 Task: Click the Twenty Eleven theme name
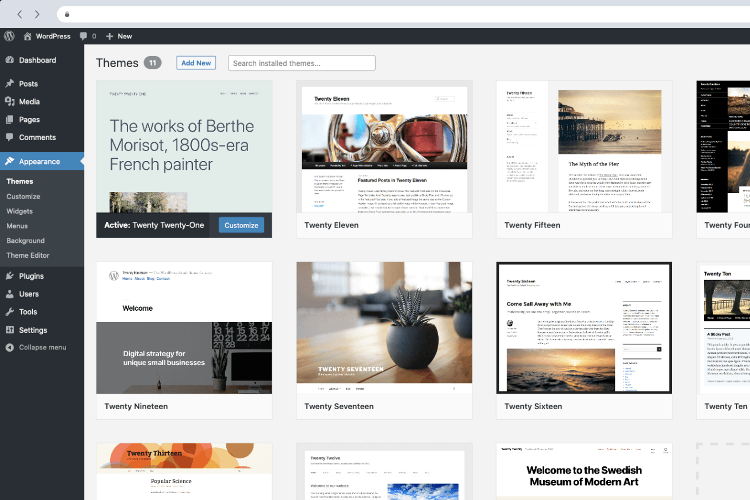[x=331, y=225]
